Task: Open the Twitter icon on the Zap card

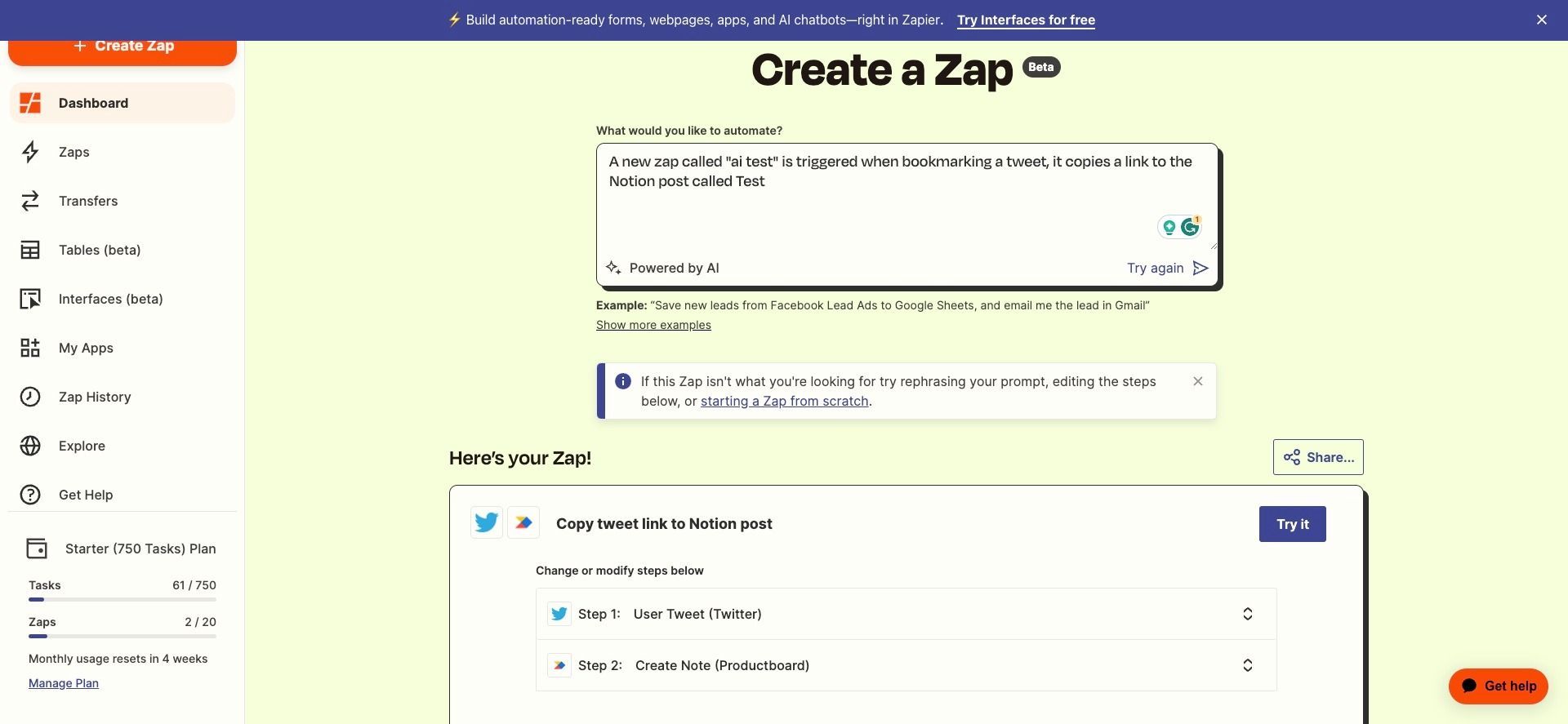Action: [x=486, y=522]
